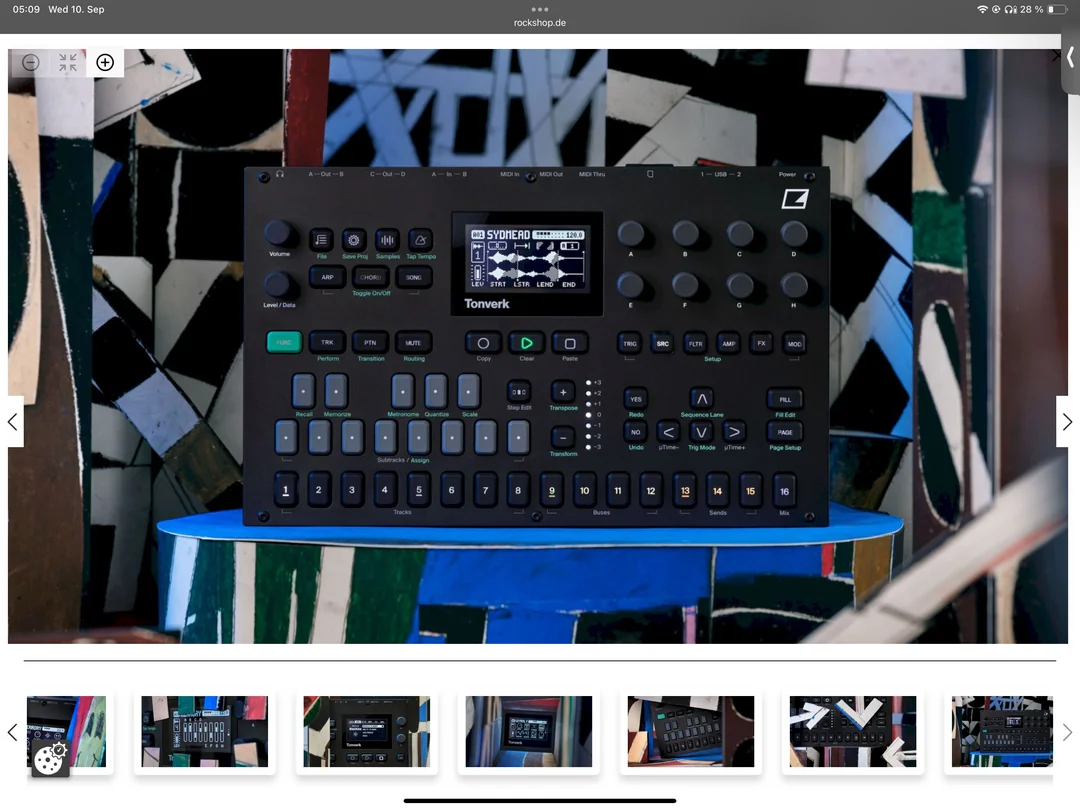This screenshot has height=809, width=1080.
Task: Open the sixth thumbnail with white arrows
Action: coord(852,732)
